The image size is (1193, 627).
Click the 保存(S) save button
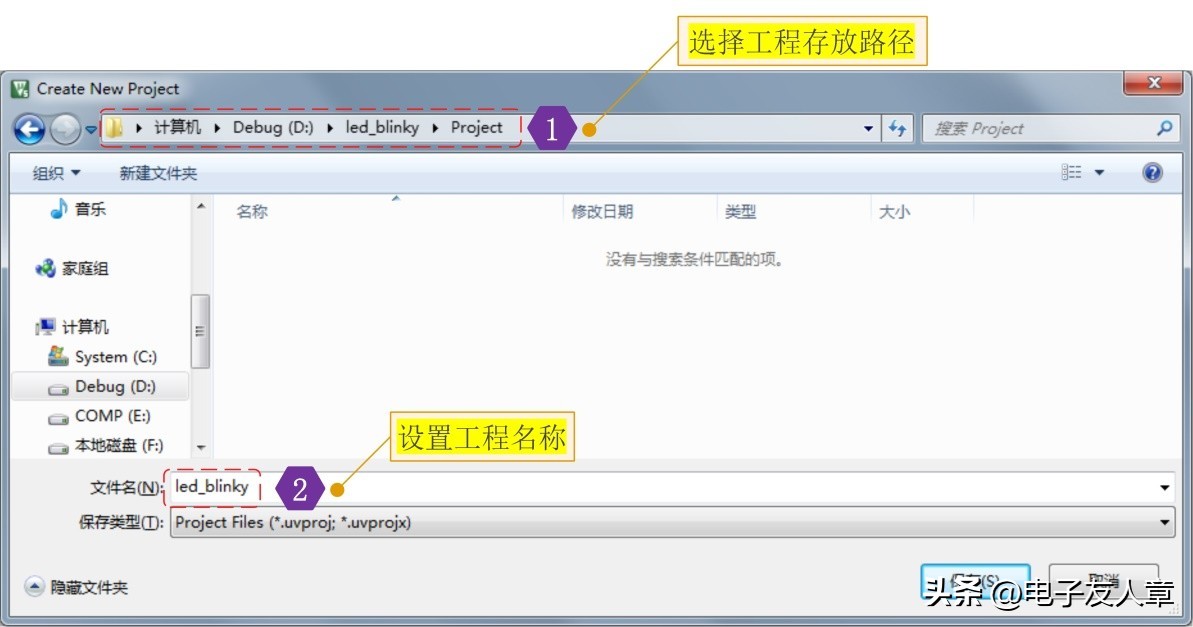point(975,582)
